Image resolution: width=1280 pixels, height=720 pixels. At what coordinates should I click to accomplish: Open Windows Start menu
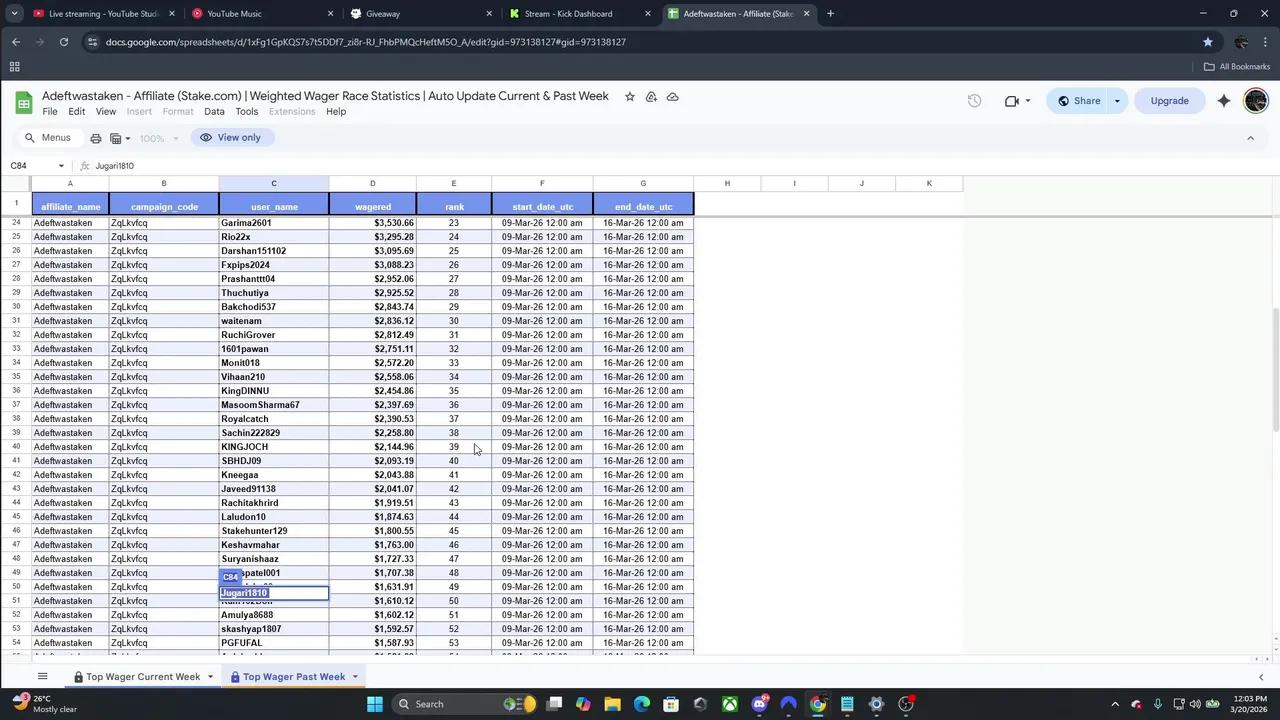374,704
